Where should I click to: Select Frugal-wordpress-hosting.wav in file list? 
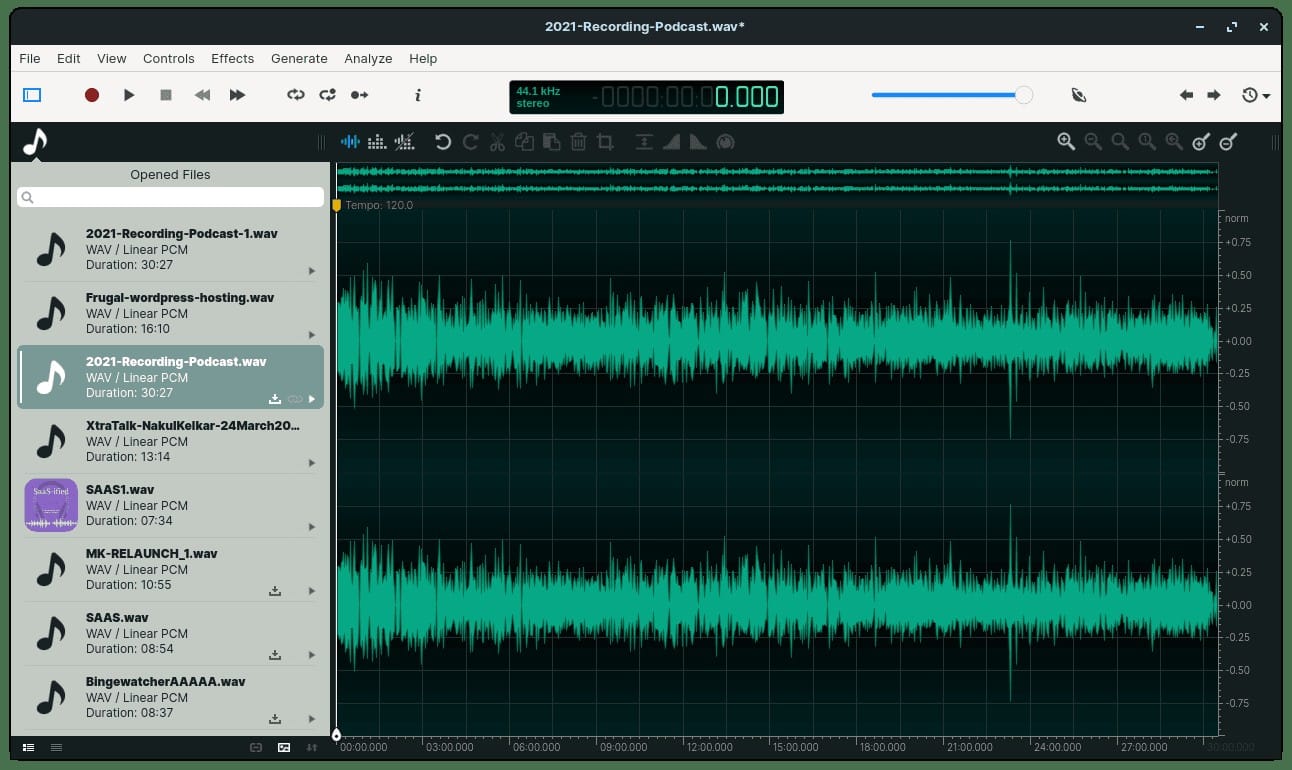170,313
